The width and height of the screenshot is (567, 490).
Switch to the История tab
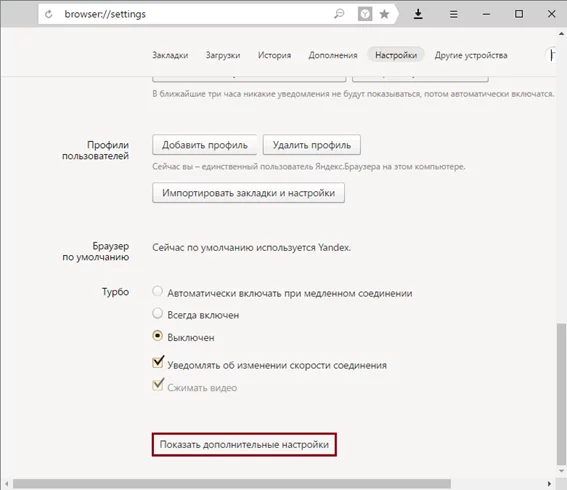coord(274,55)
